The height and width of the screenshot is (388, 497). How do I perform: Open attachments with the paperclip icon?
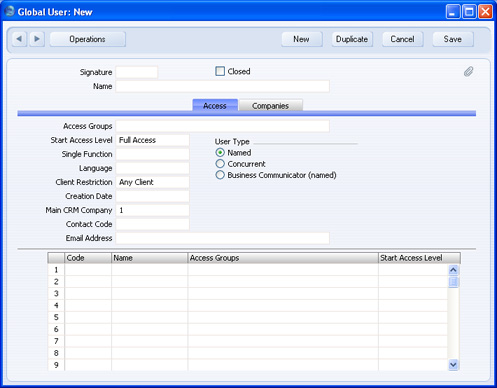(468, 72)
